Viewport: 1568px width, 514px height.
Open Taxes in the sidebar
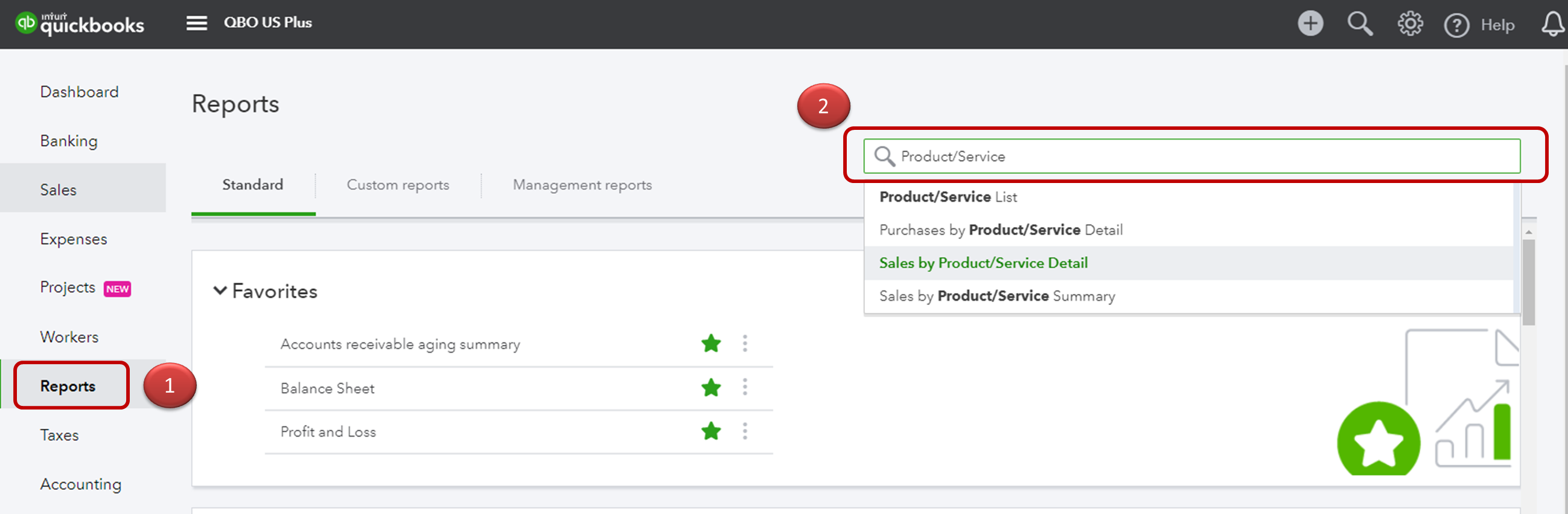coord(59,435)
